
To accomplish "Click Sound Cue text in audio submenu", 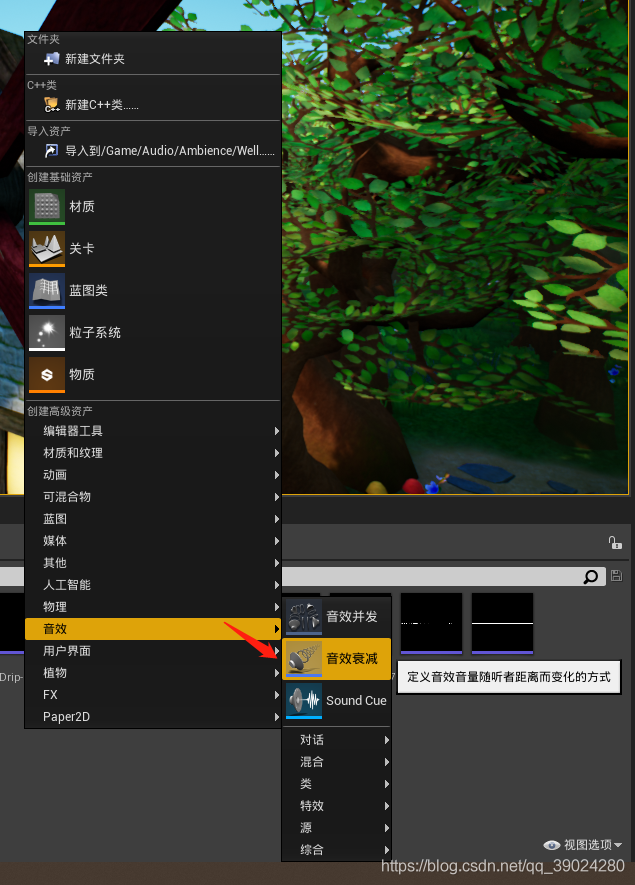I will coord(356,700).
